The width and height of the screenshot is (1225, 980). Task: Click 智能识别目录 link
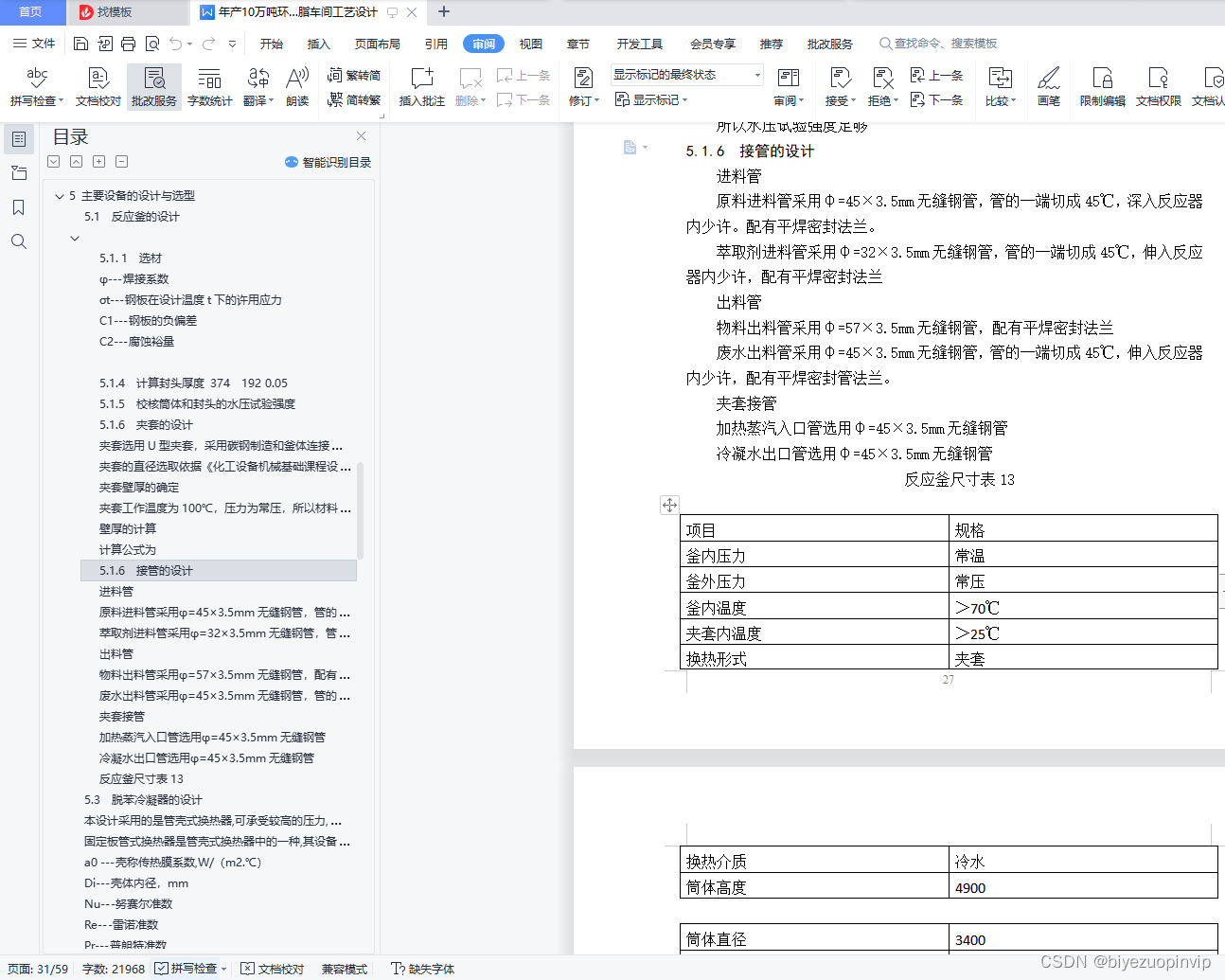point(328,162)
